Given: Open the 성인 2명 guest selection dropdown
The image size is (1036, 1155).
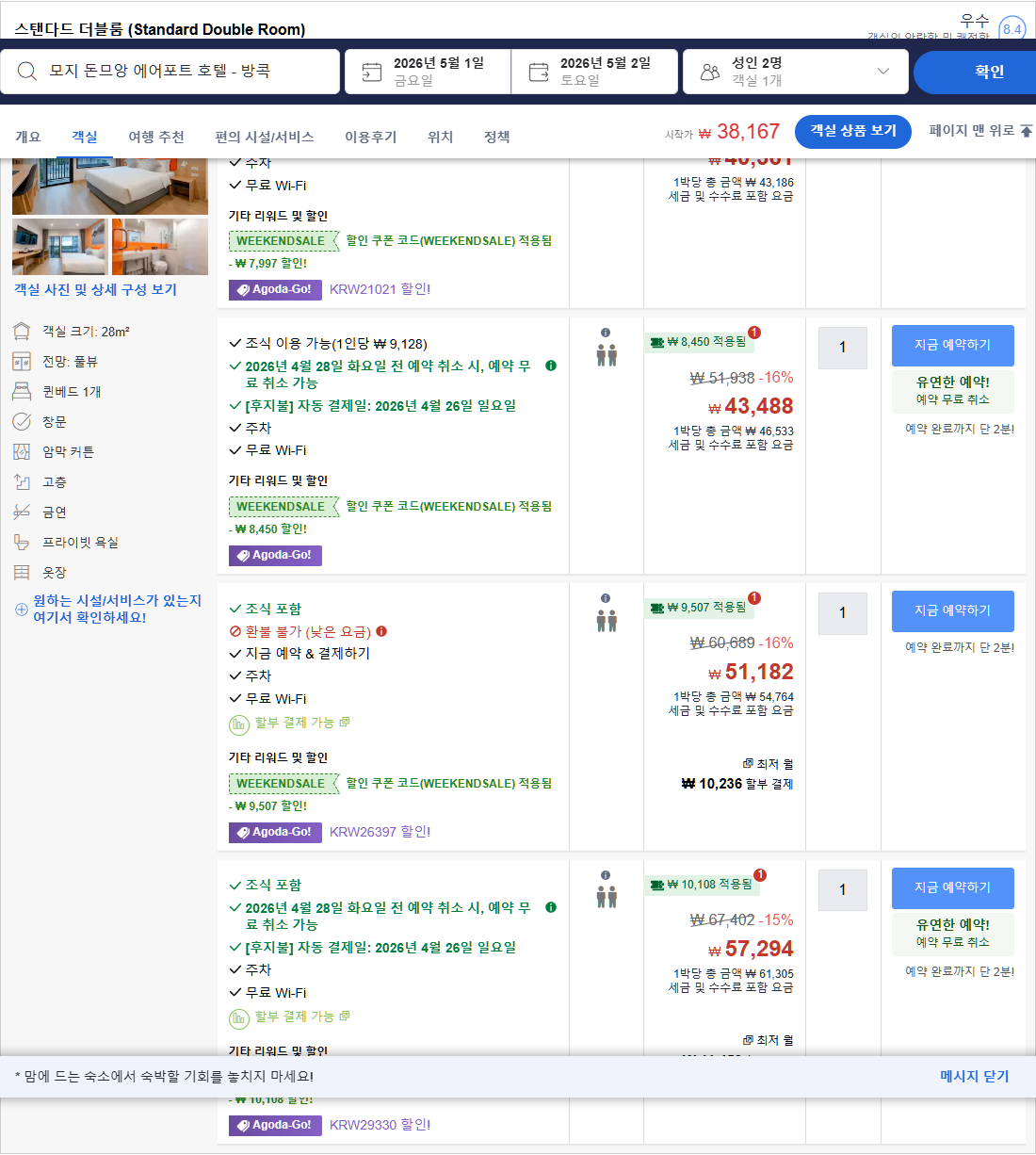Looking at the screenshot, I should (x=882, y=71).
